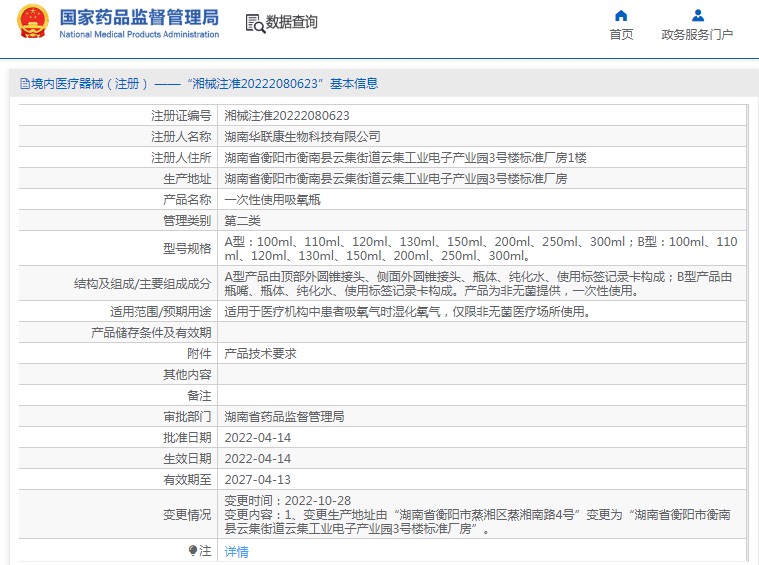This screenshot has height=565, width=759.
Task: Click the national emblem logo
Action: (x=33, y=22)
